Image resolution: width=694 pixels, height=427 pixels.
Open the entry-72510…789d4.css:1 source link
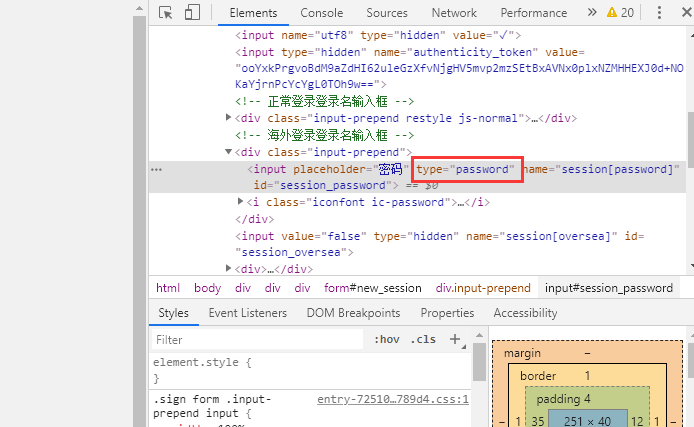(x=393, y=399)
